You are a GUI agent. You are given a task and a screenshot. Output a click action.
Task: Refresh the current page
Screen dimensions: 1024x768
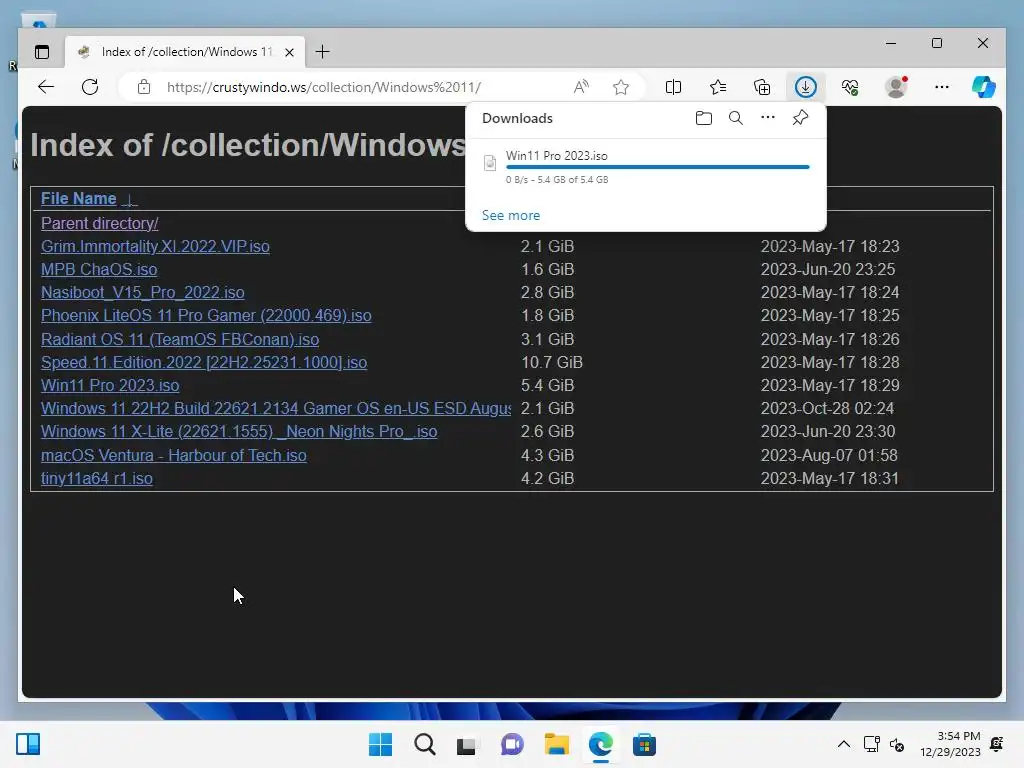pos(90,87)
